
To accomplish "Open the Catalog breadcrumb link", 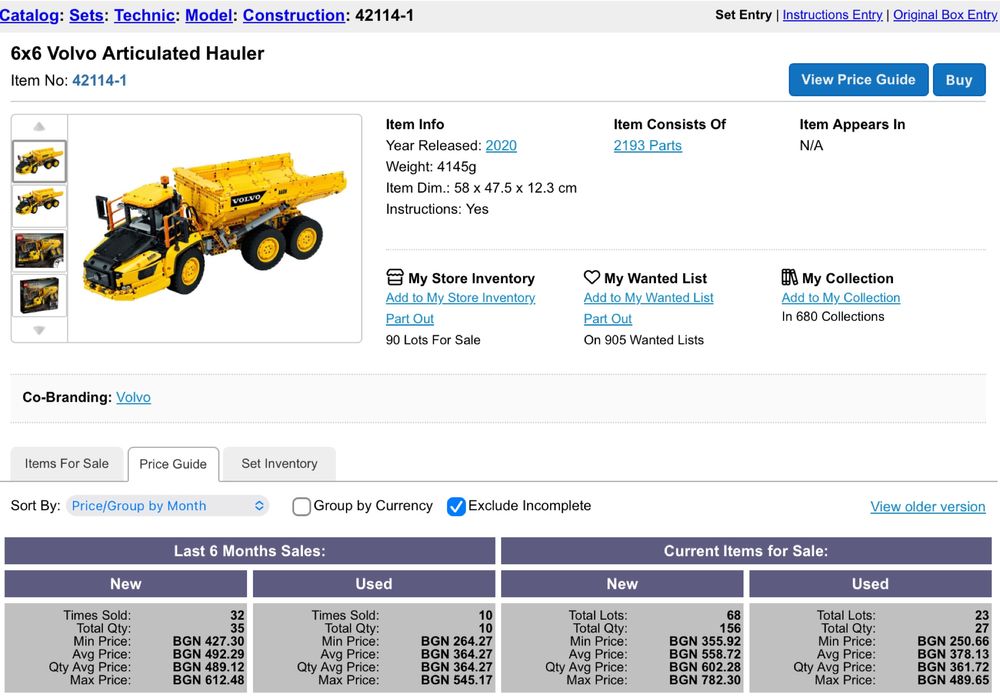I will 29,15.
